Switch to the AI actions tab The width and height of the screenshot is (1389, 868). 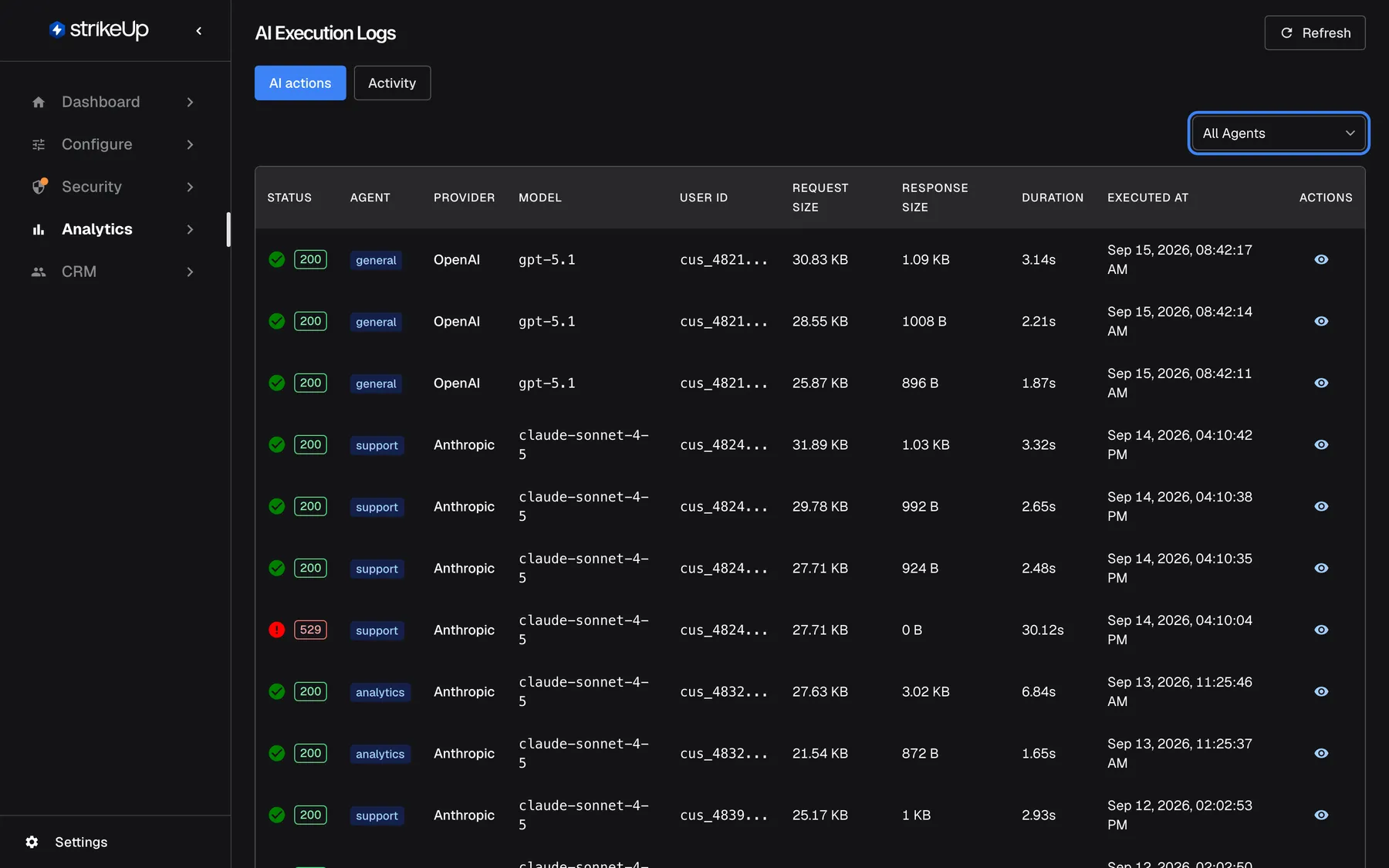point(300,83)
